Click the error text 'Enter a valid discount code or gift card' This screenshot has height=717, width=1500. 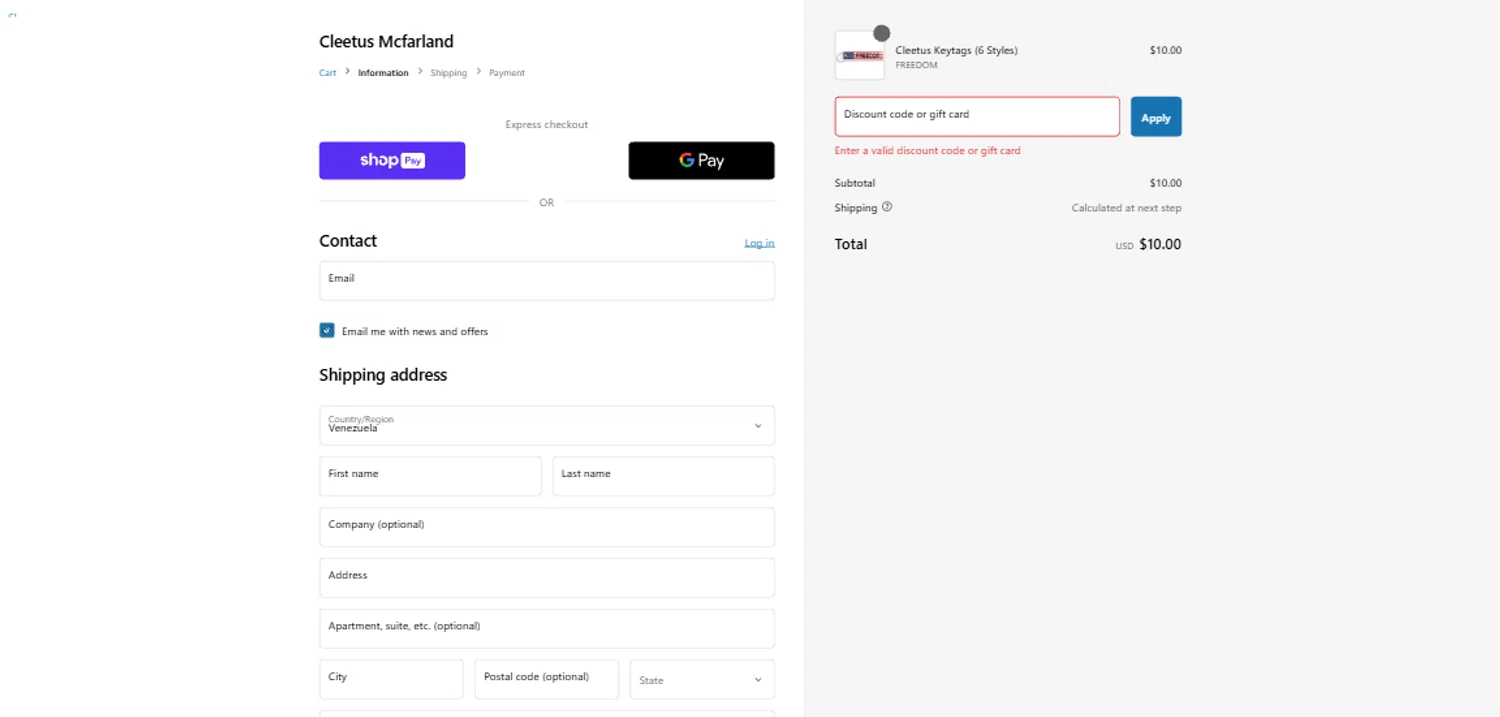coord(927,151)
